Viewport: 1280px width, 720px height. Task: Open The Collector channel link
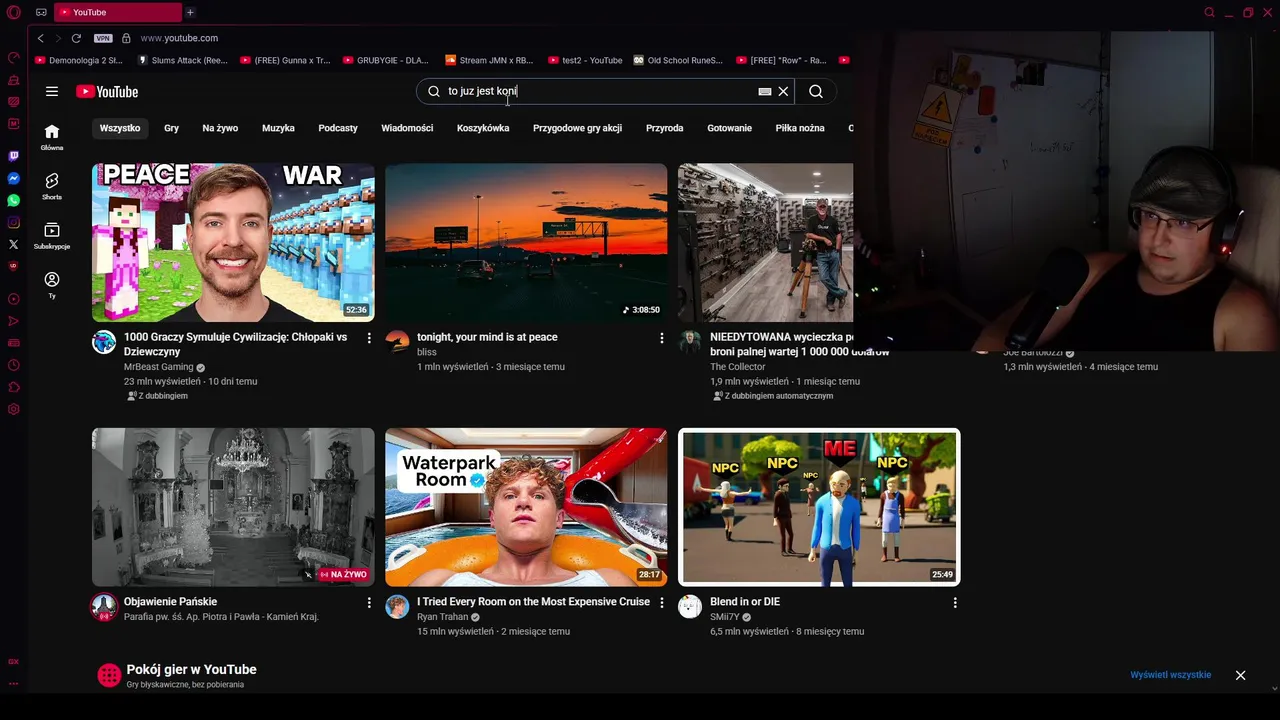pos(737,367)
